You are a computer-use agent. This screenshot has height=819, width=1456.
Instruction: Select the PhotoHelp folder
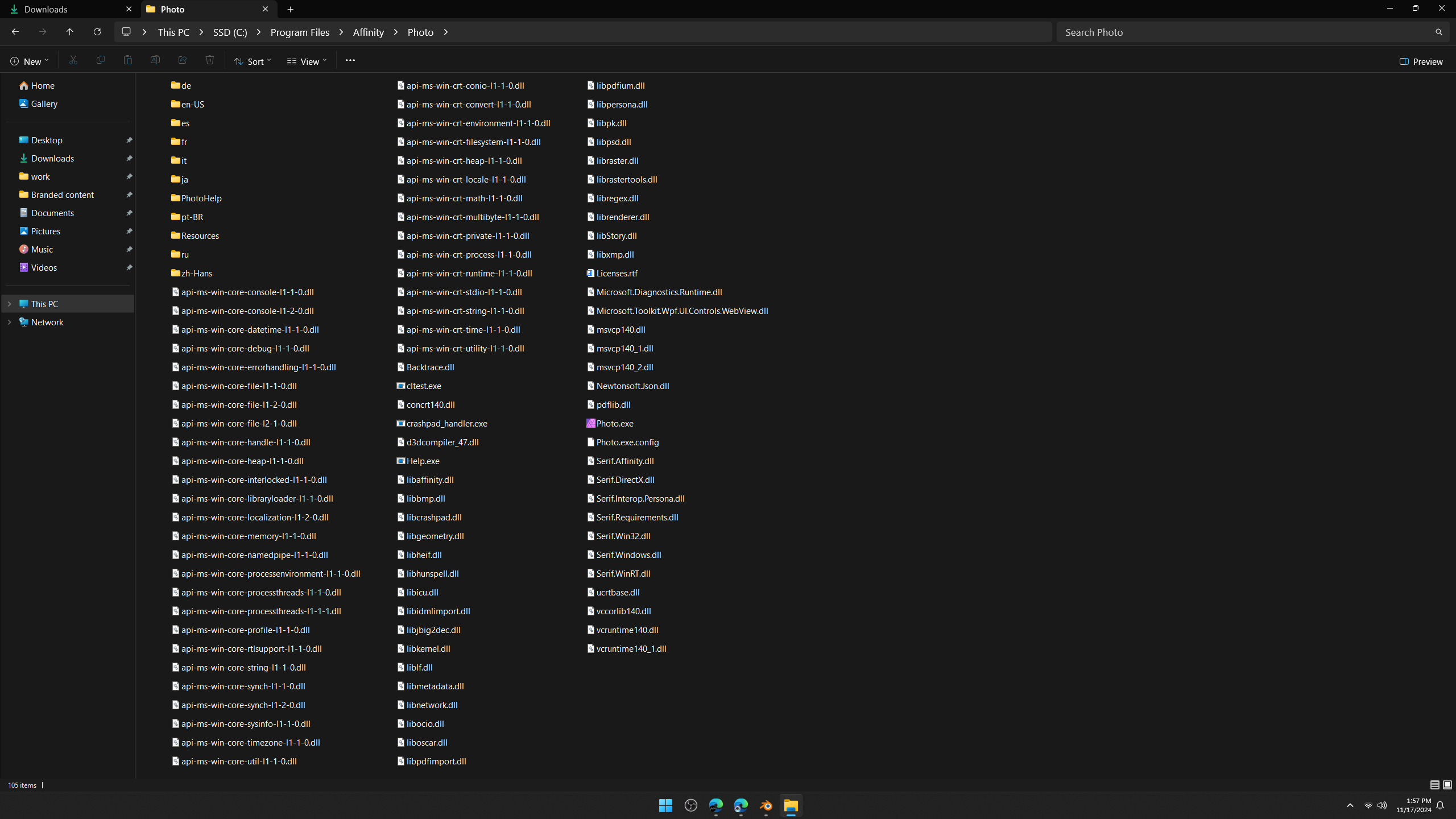[197, 198]
